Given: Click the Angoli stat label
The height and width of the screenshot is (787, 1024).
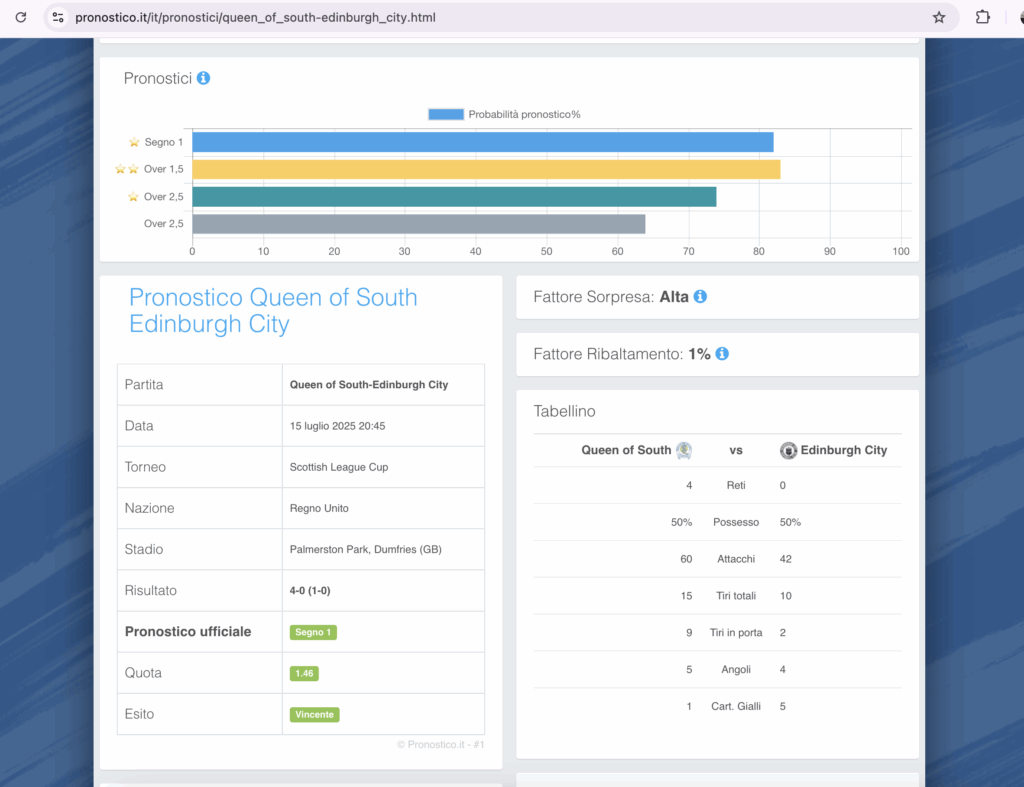Looking at the screenshot, I should [736, 669].
